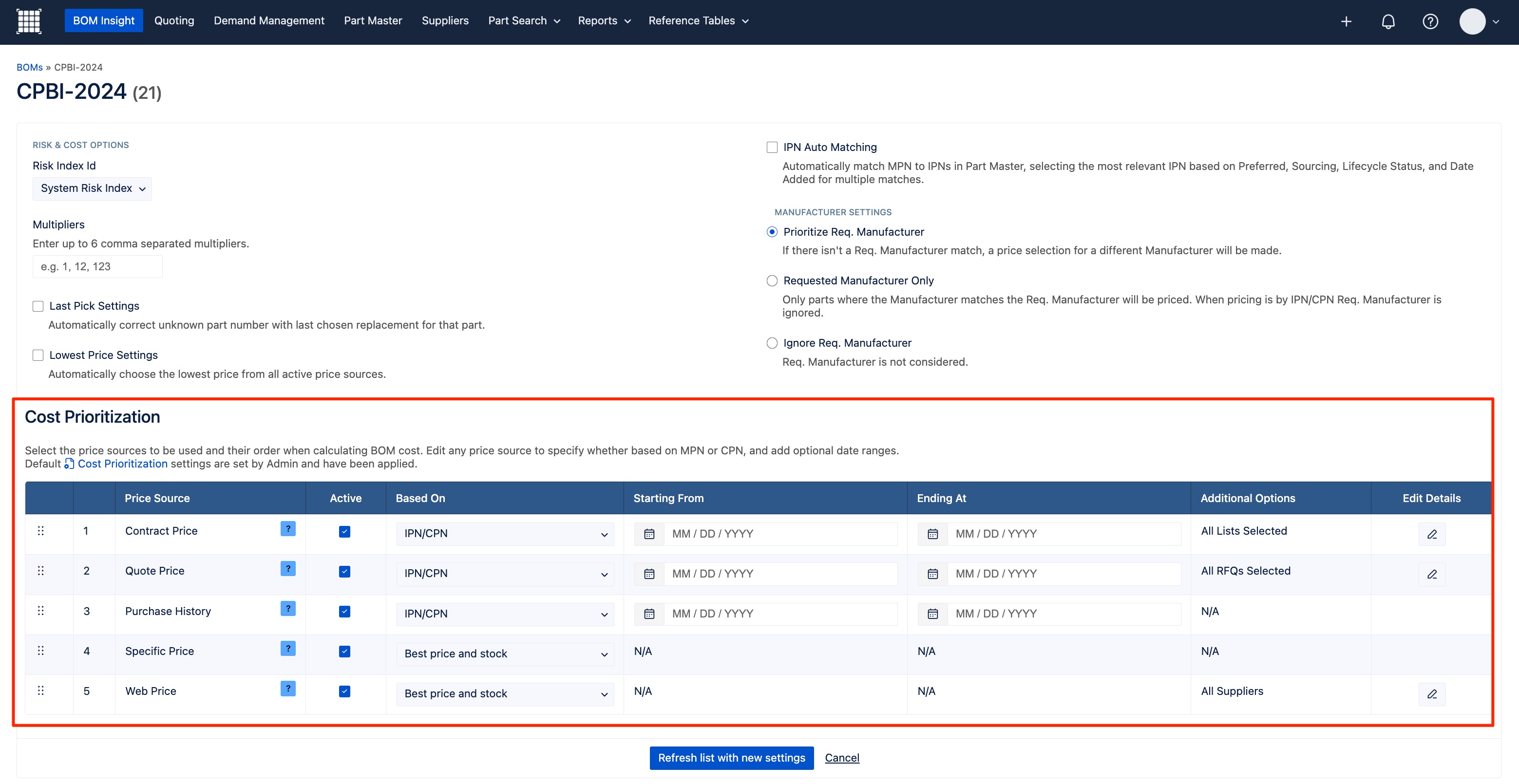Image resolution: width=1519 pixels, height=784 pixels.
Task: Show help tooltip for Contract Price
Action: (x=288, y=529)
